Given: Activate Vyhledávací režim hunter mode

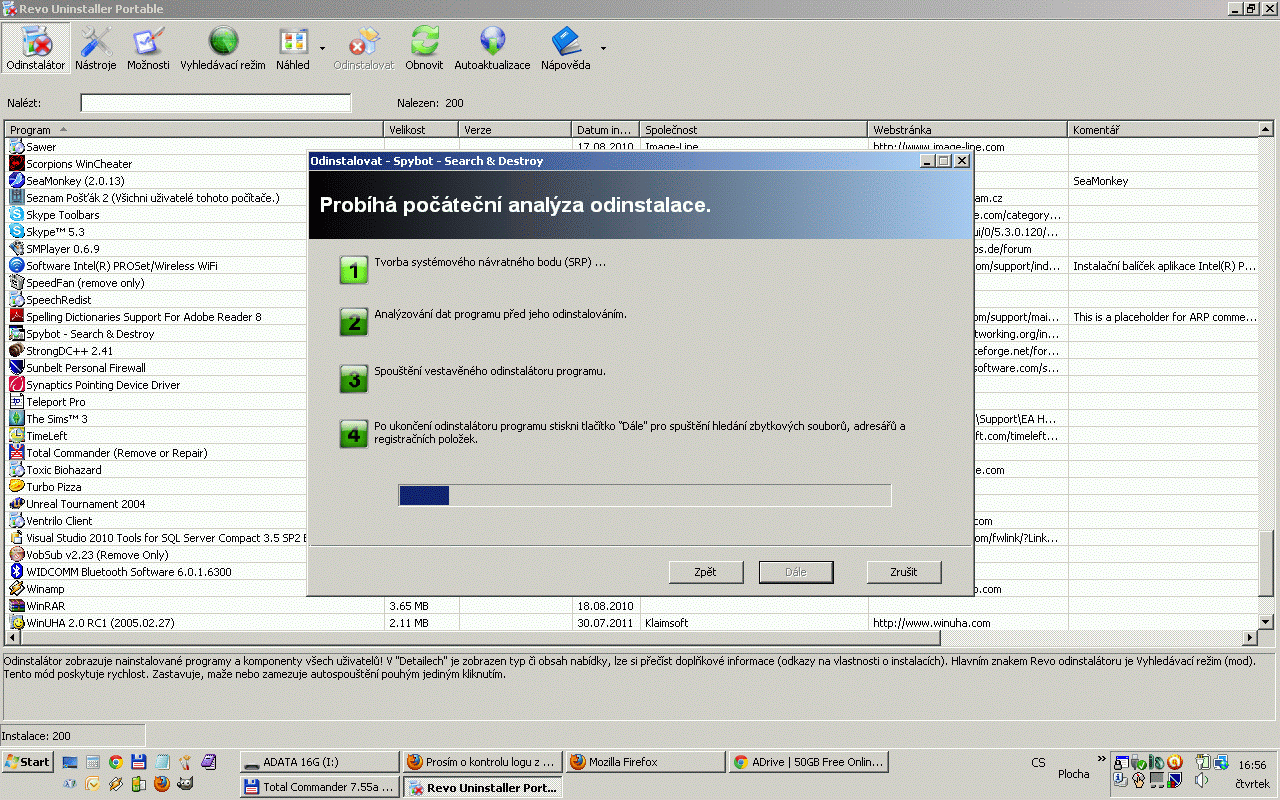Looking at the screenshot, I should [x=223, y=47].
